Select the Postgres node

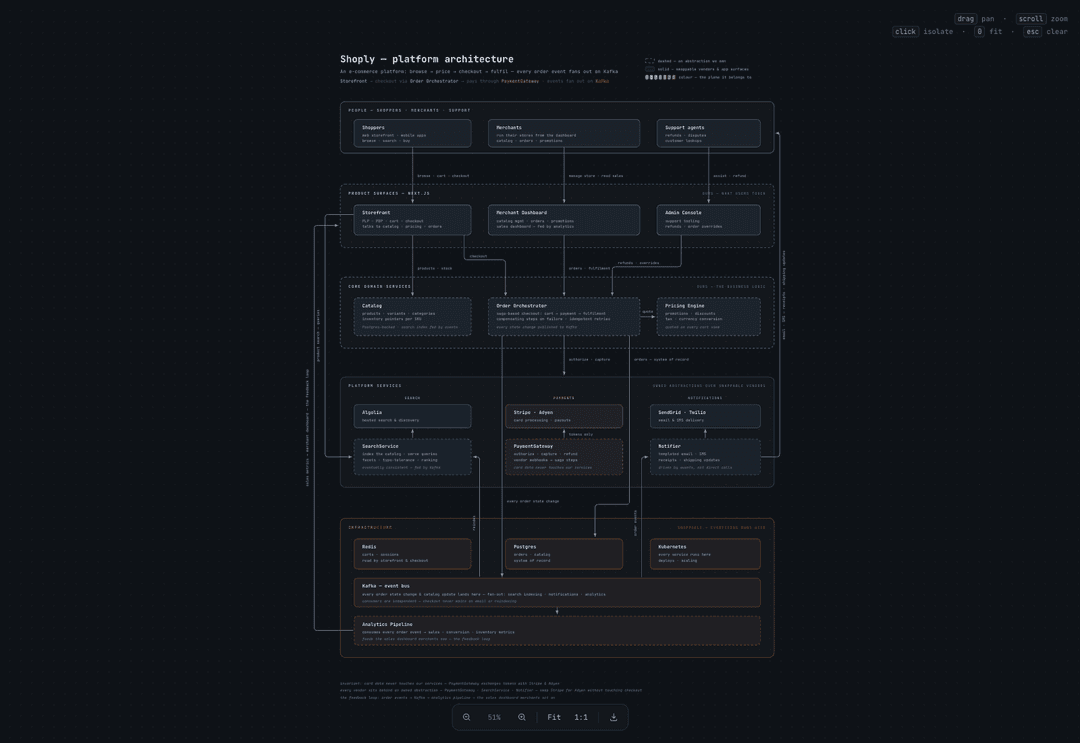click(564, 554)
